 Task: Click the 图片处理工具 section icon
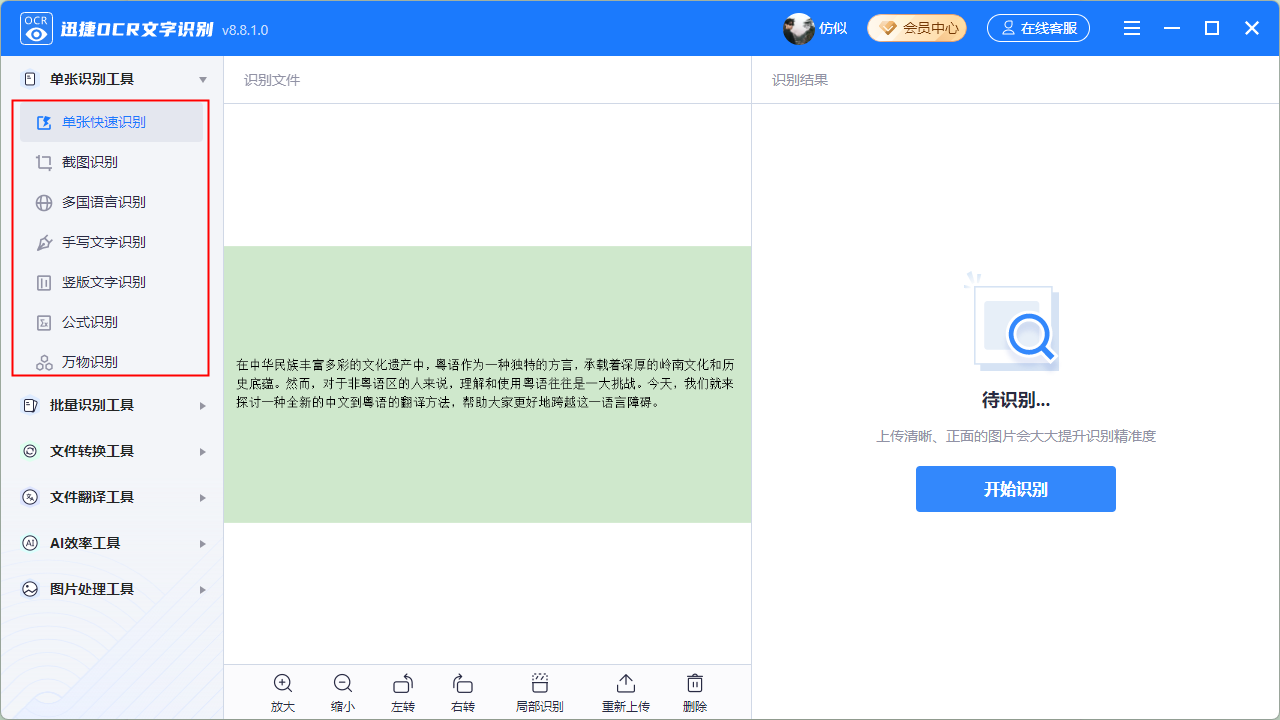[30, 589]
